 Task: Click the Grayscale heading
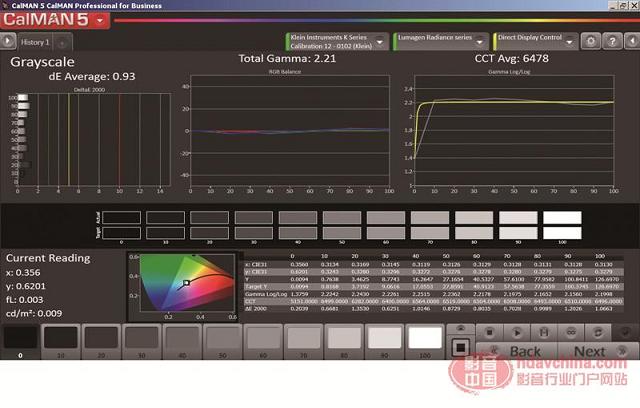(42, 62)
